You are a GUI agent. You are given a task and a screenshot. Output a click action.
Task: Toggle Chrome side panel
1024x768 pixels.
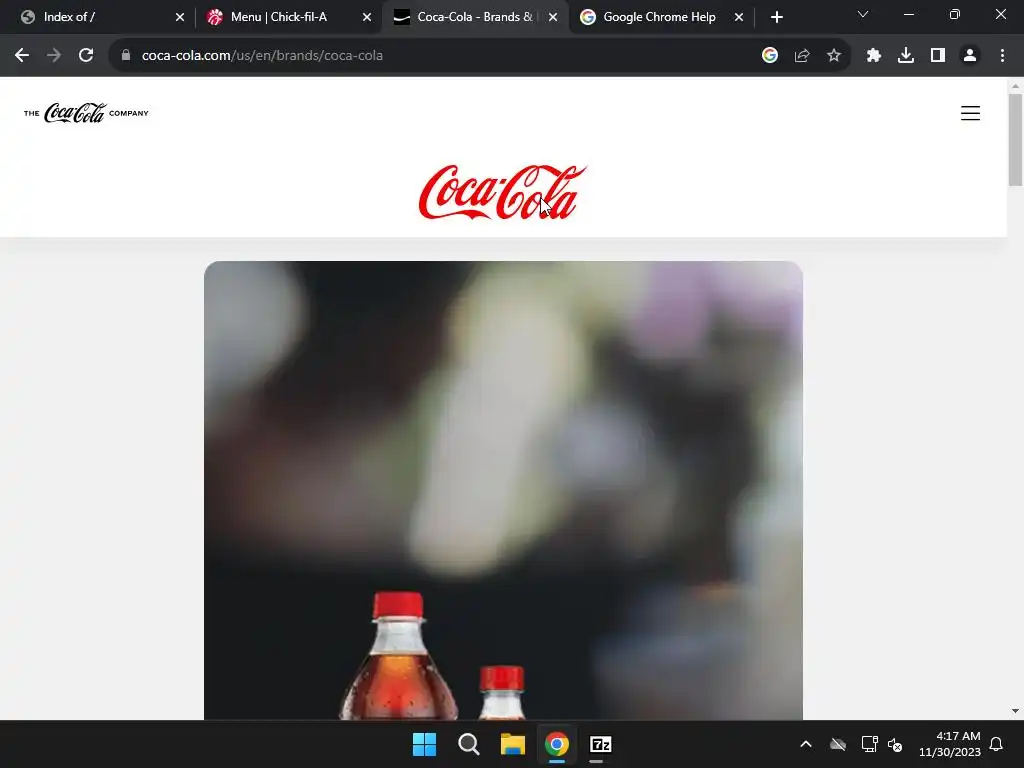coord(938,56)
